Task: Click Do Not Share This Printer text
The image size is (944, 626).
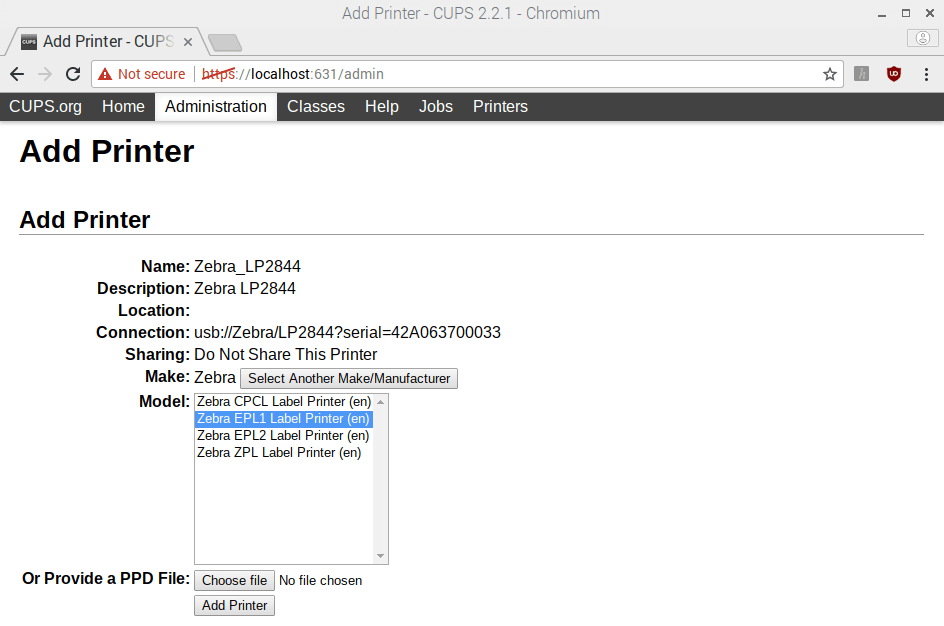Action: coord(285,355)
